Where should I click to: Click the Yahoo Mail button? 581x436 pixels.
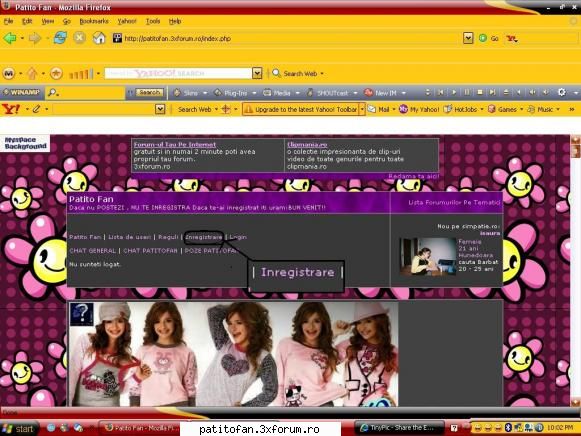[379, 109]
